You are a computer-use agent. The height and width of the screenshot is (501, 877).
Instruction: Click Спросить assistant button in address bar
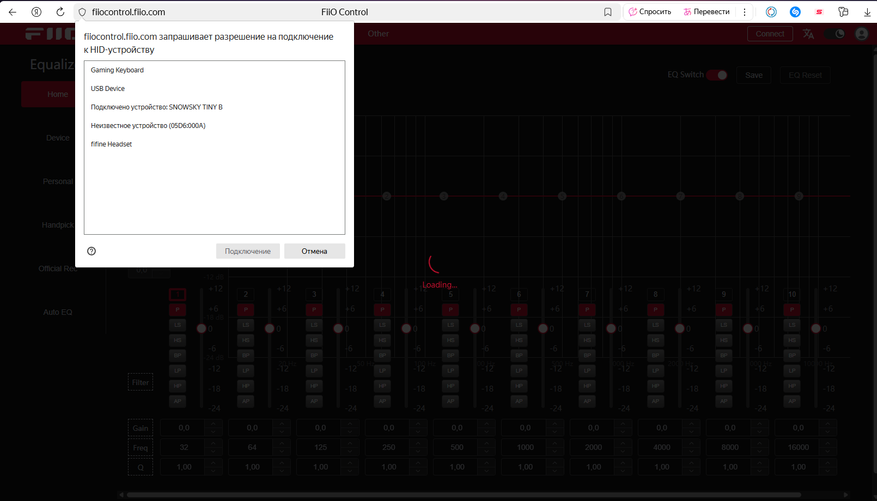[x=650, y=12]
